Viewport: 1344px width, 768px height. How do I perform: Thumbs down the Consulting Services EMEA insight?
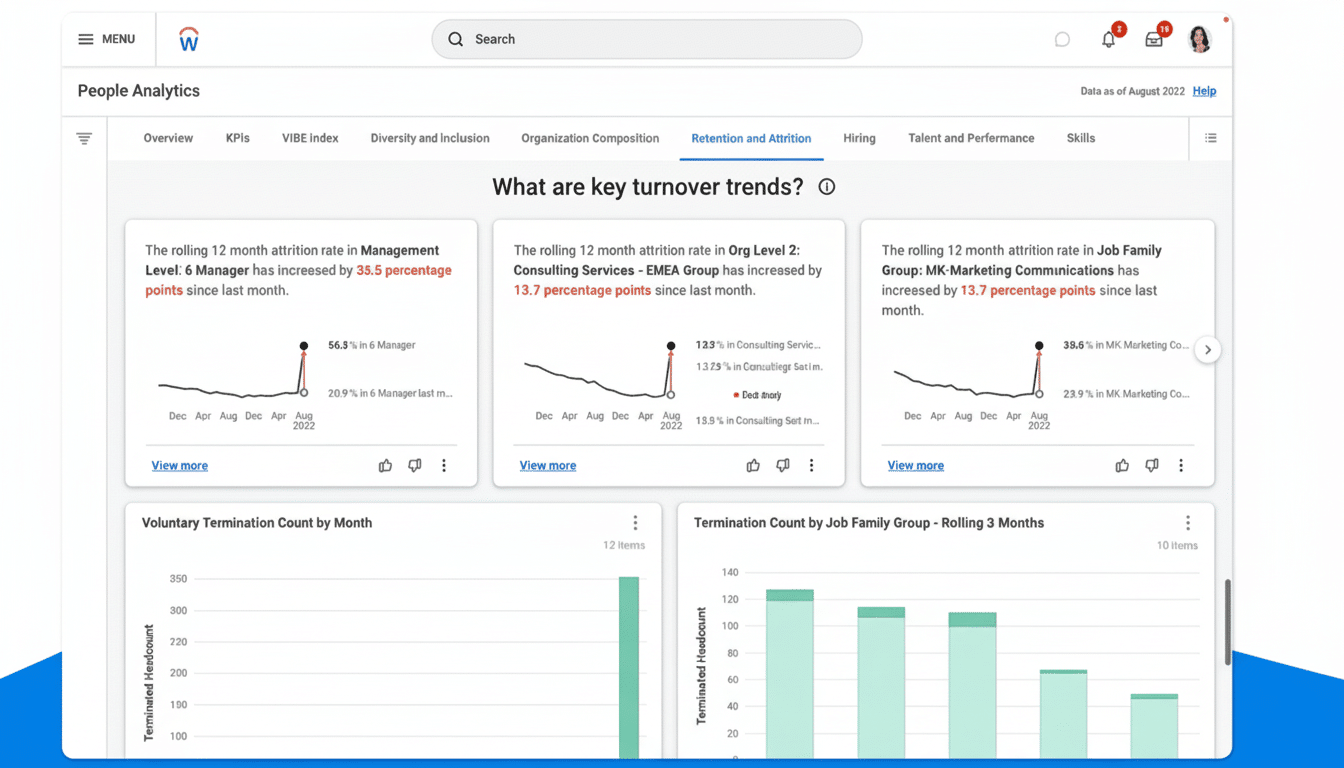(x=783, y=465)
